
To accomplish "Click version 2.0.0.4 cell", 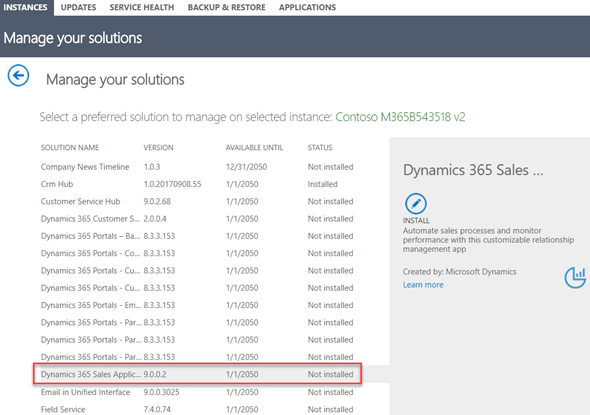I will (155, 219).
